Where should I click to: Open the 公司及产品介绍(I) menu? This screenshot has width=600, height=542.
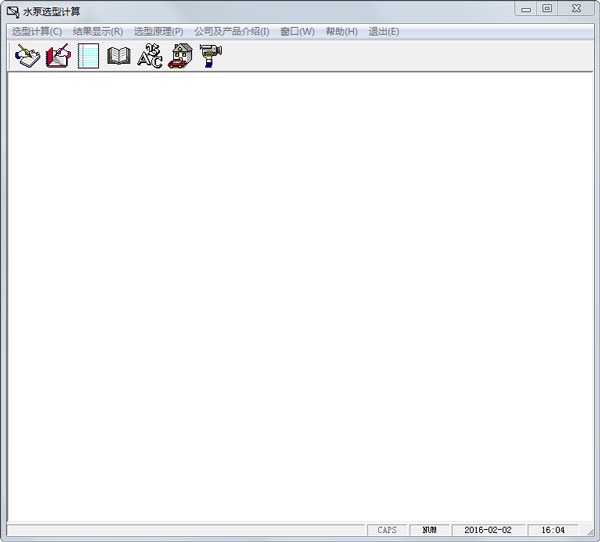(x=232, y=32)
